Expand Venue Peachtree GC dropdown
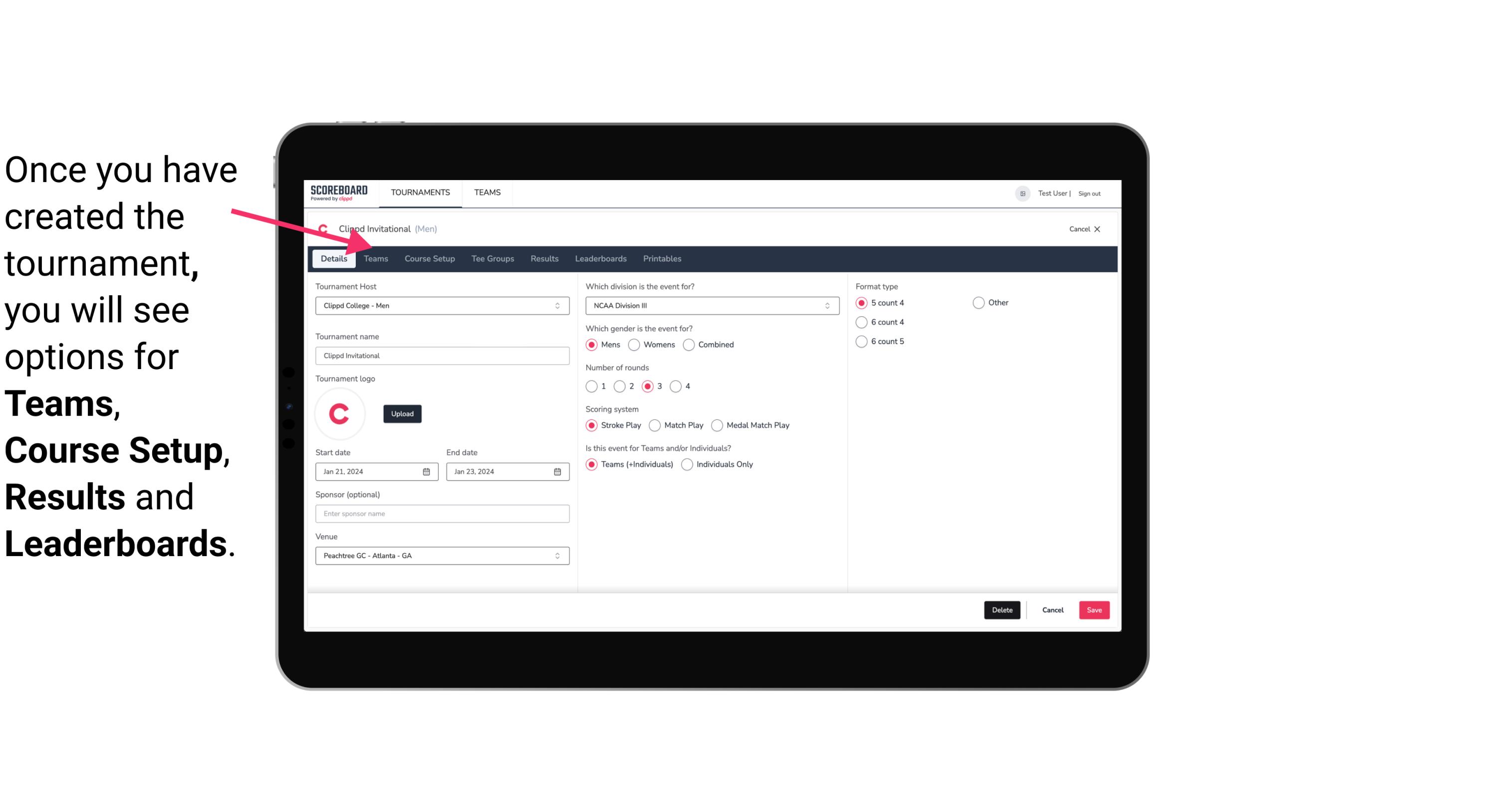 [557, 555]
